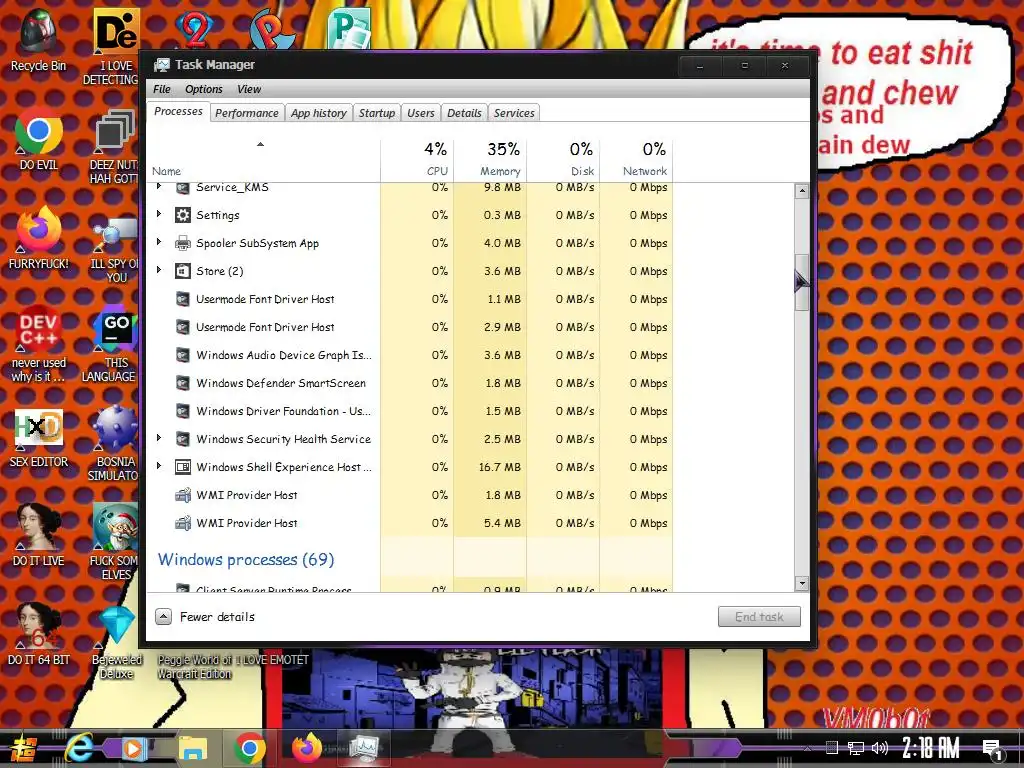The image size is (1024, 768).
Task: Select the 5.4 MB WMI Provider Host
Action: pos(410,523)
